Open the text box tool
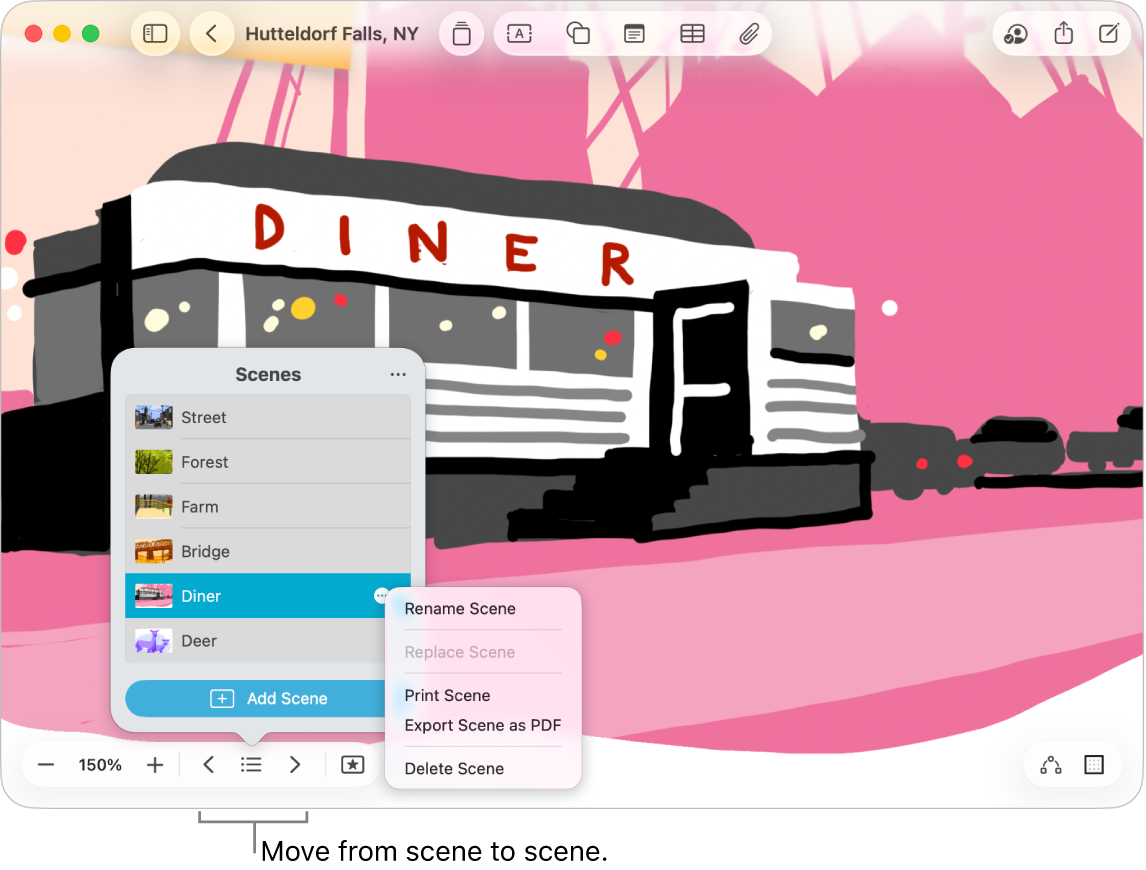This screenshot has height=870, width=1146. point(519,33)
